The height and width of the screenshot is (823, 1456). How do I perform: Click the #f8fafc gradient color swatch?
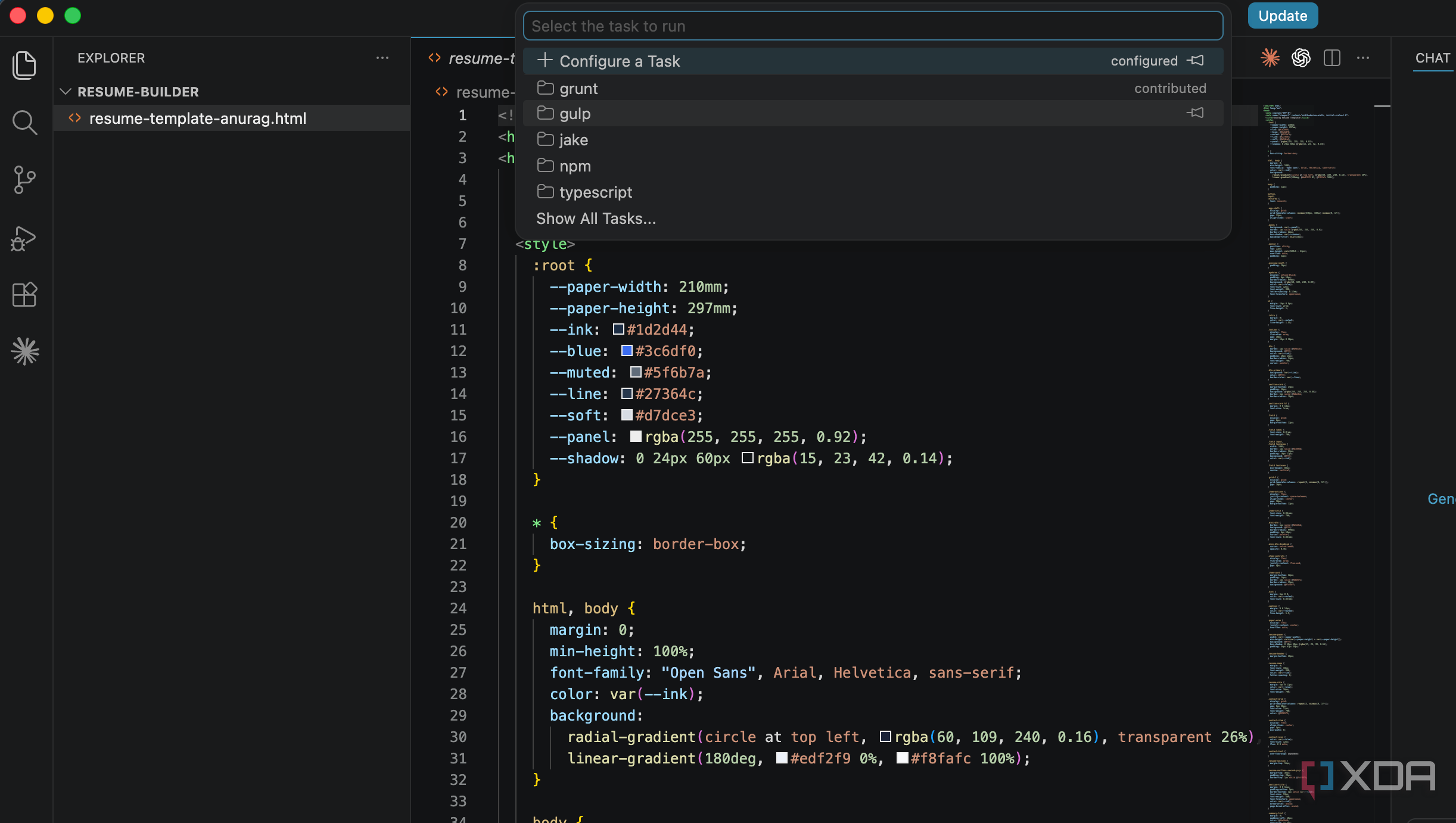point(902,758)
